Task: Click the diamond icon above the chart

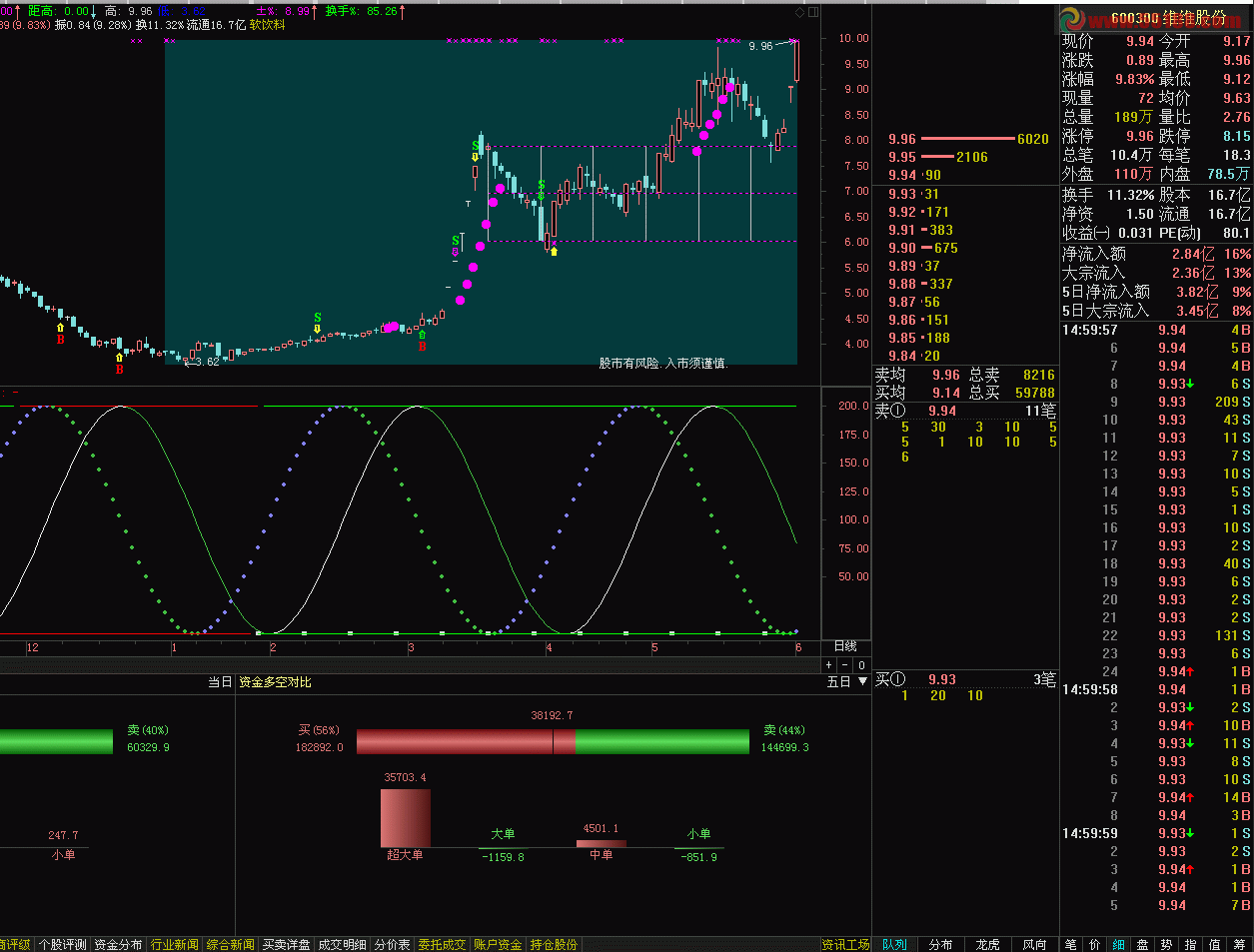Action: coord(799,12)
